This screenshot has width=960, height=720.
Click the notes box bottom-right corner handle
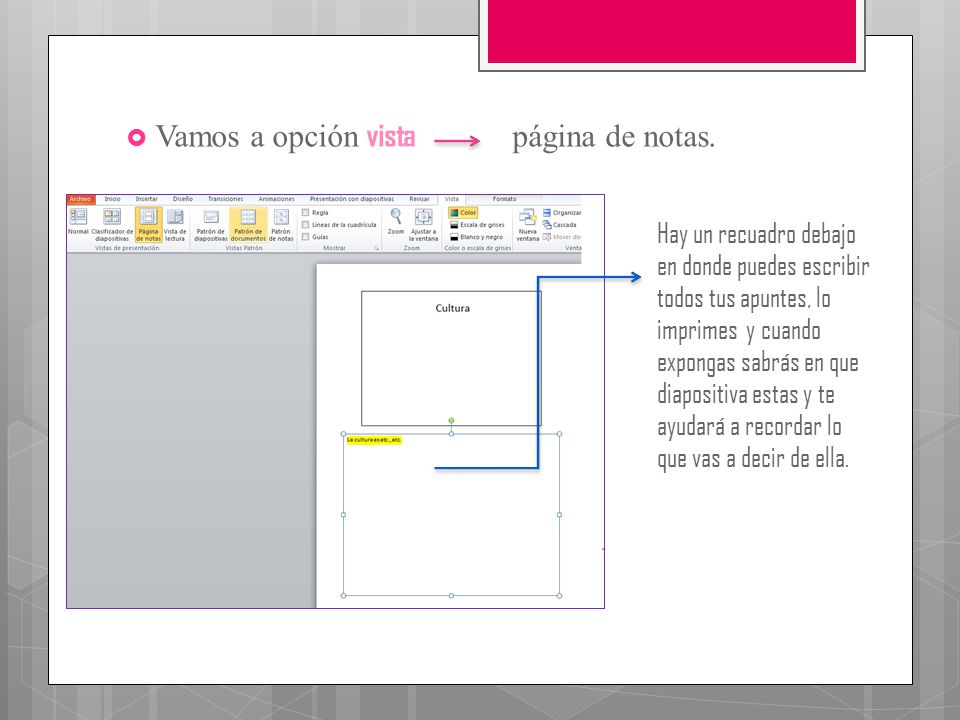[559, 595]
